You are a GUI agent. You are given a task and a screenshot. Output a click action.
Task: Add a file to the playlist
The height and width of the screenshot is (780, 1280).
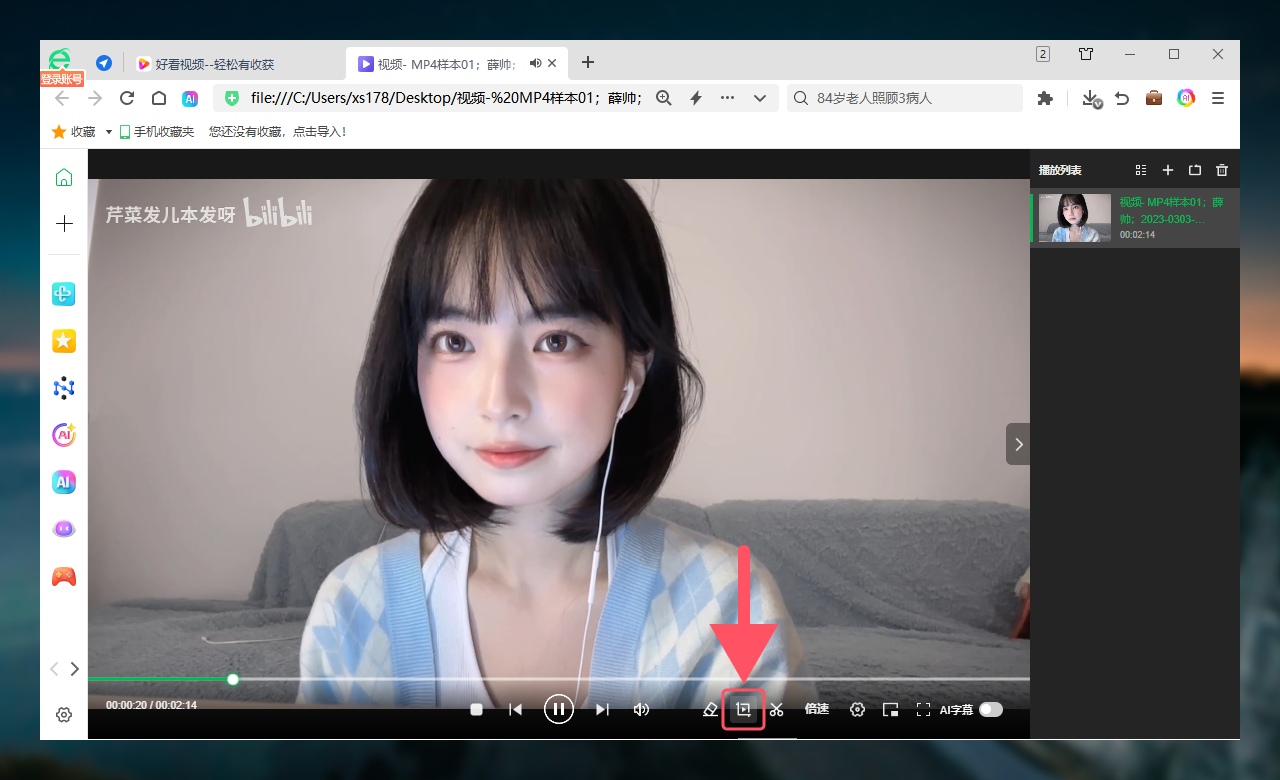point(1167,170)
